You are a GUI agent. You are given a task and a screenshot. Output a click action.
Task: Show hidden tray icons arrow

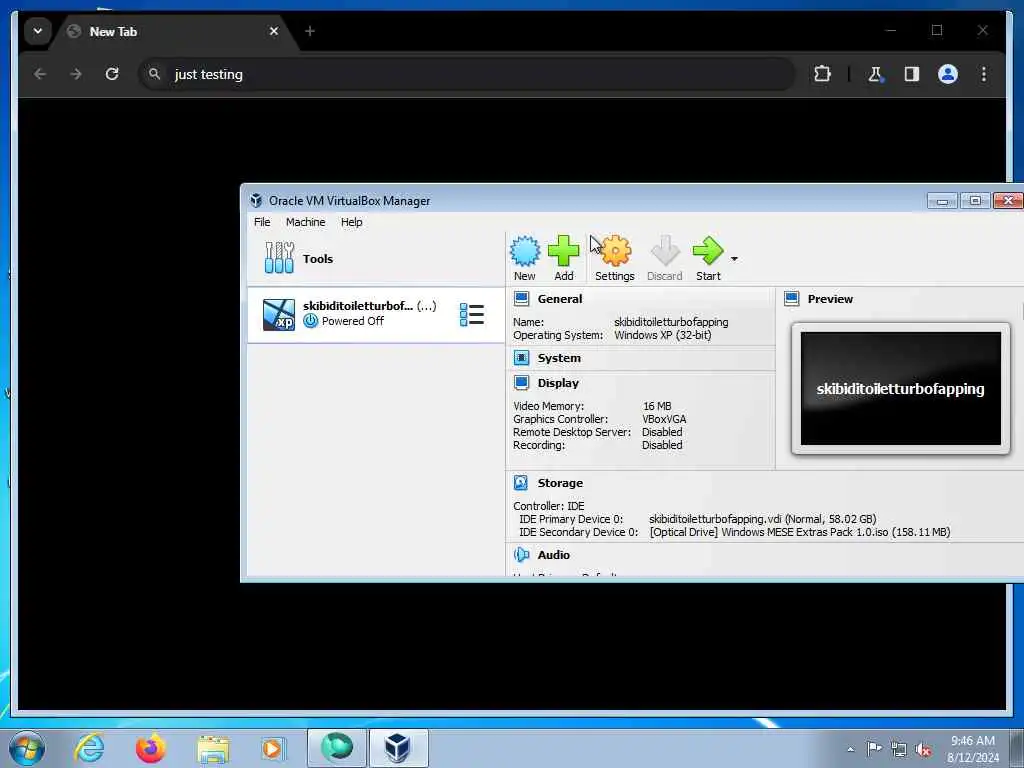pos(850,749)
